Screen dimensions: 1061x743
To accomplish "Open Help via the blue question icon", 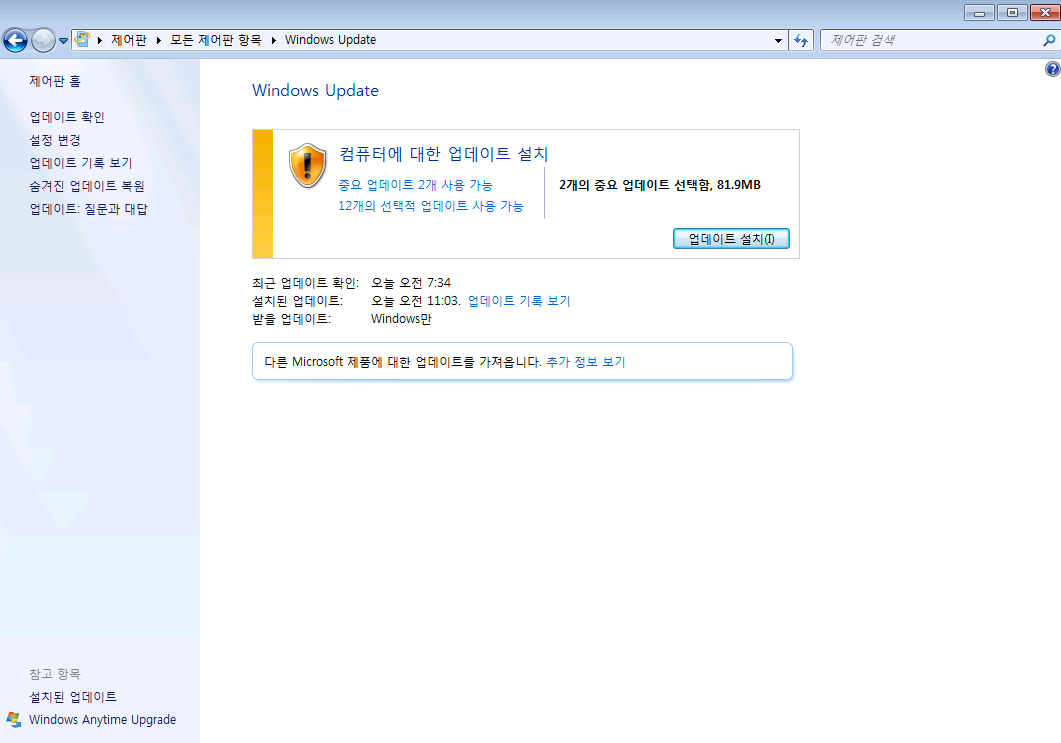I will [1053, 69].
